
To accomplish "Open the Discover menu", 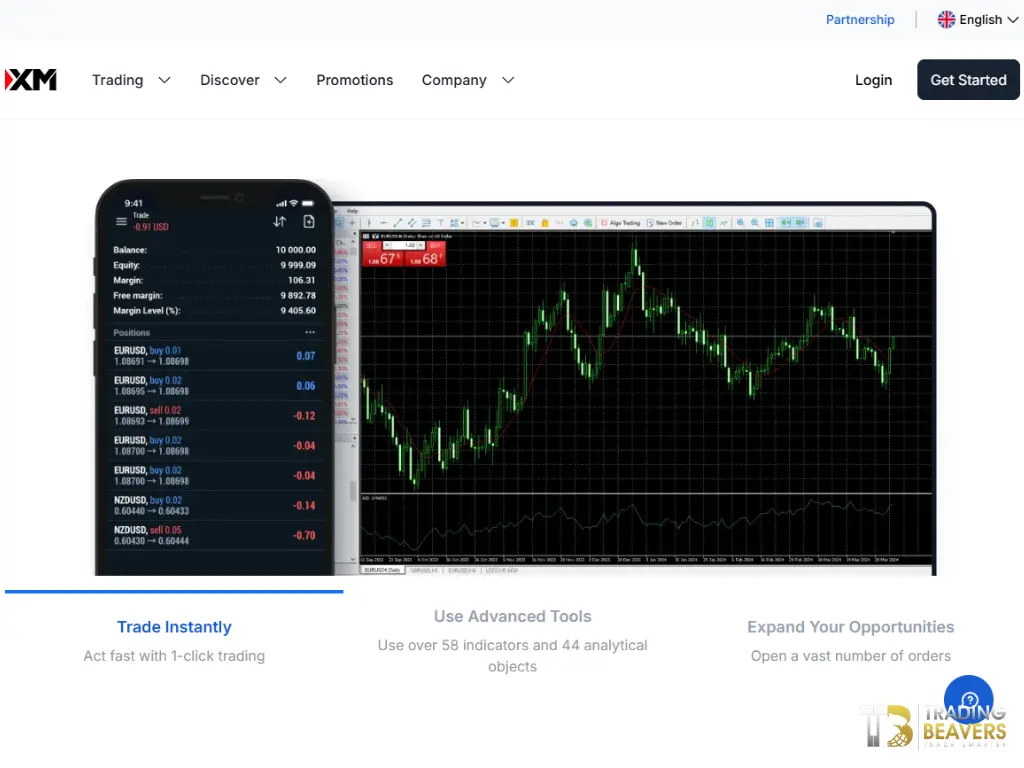I will [229, 80].
